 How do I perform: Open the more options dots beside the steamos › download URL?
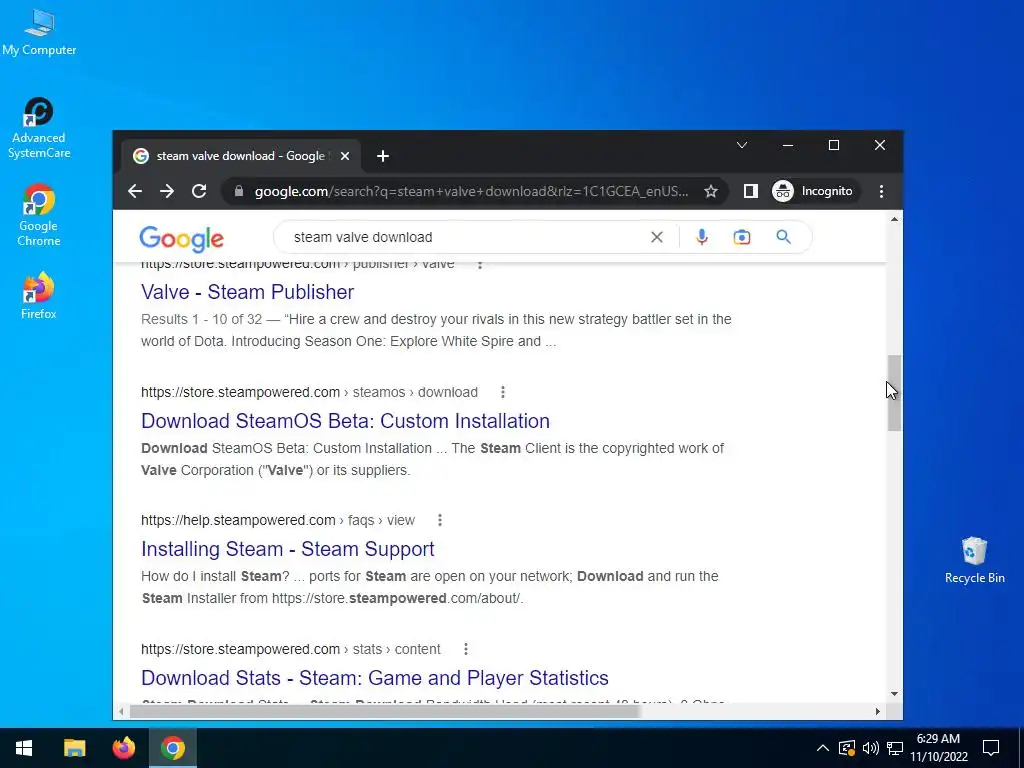pos(503,392)
